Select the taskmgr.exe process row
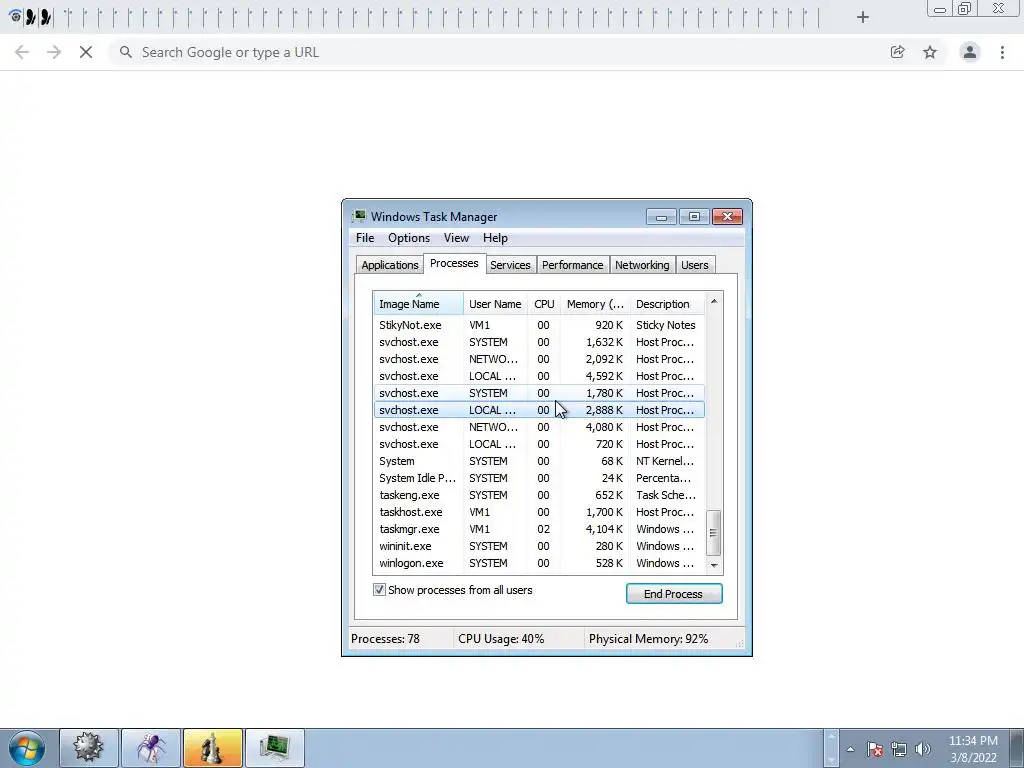The image size is (1024, 768). [539, 529]
